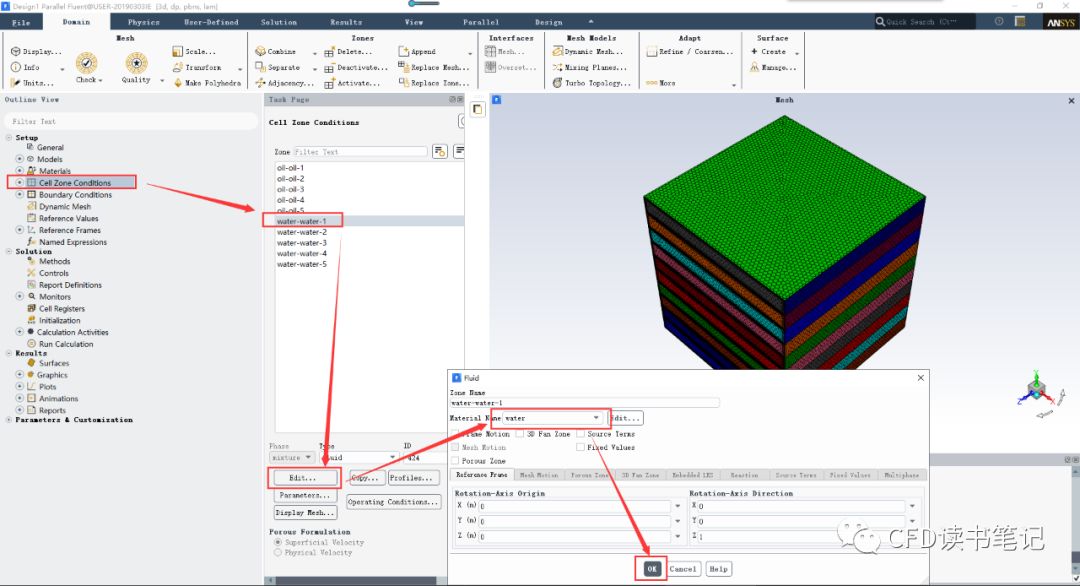Click Cancel in the Fluid dialog
The height and width of the screenshot is (586, 1080).
[x=683, y=569]
